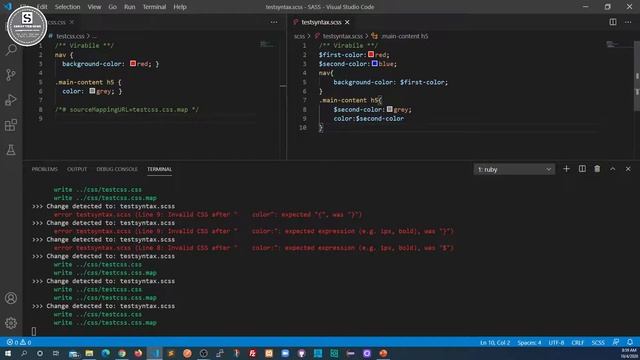
Task: Open the Source Control view
Action: click(11, 75)
